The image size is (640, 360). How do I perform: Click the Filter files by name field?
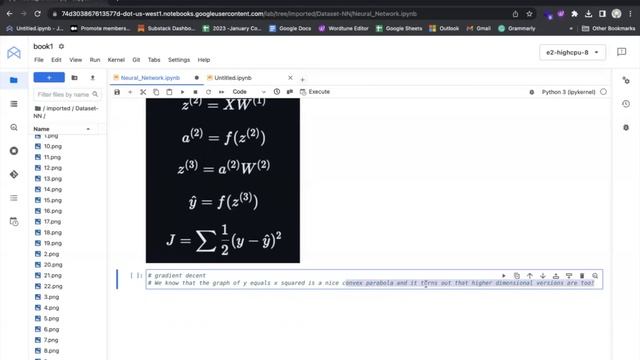67,94
